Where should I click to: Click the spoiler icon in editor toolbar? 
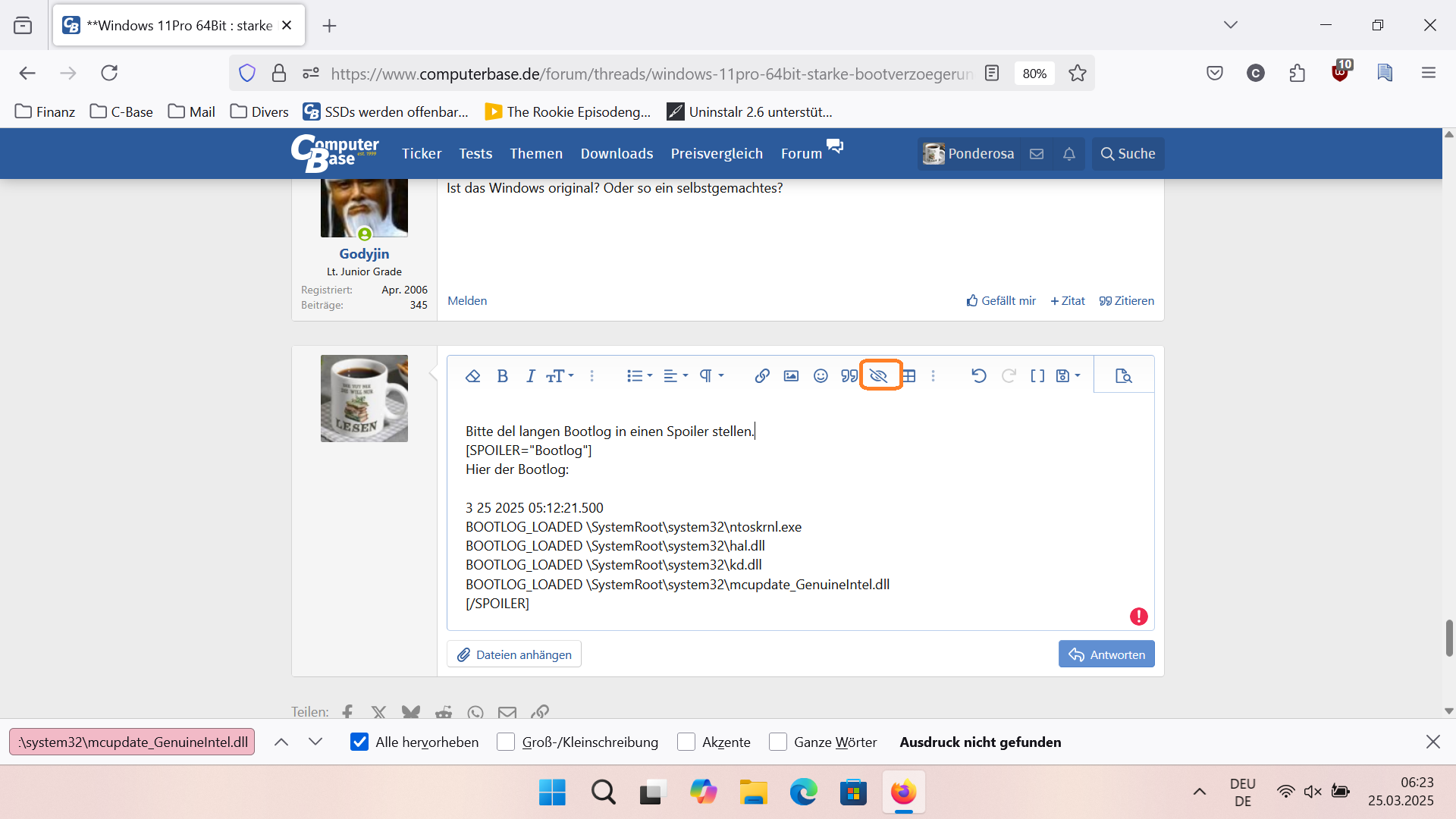[879, 376]
